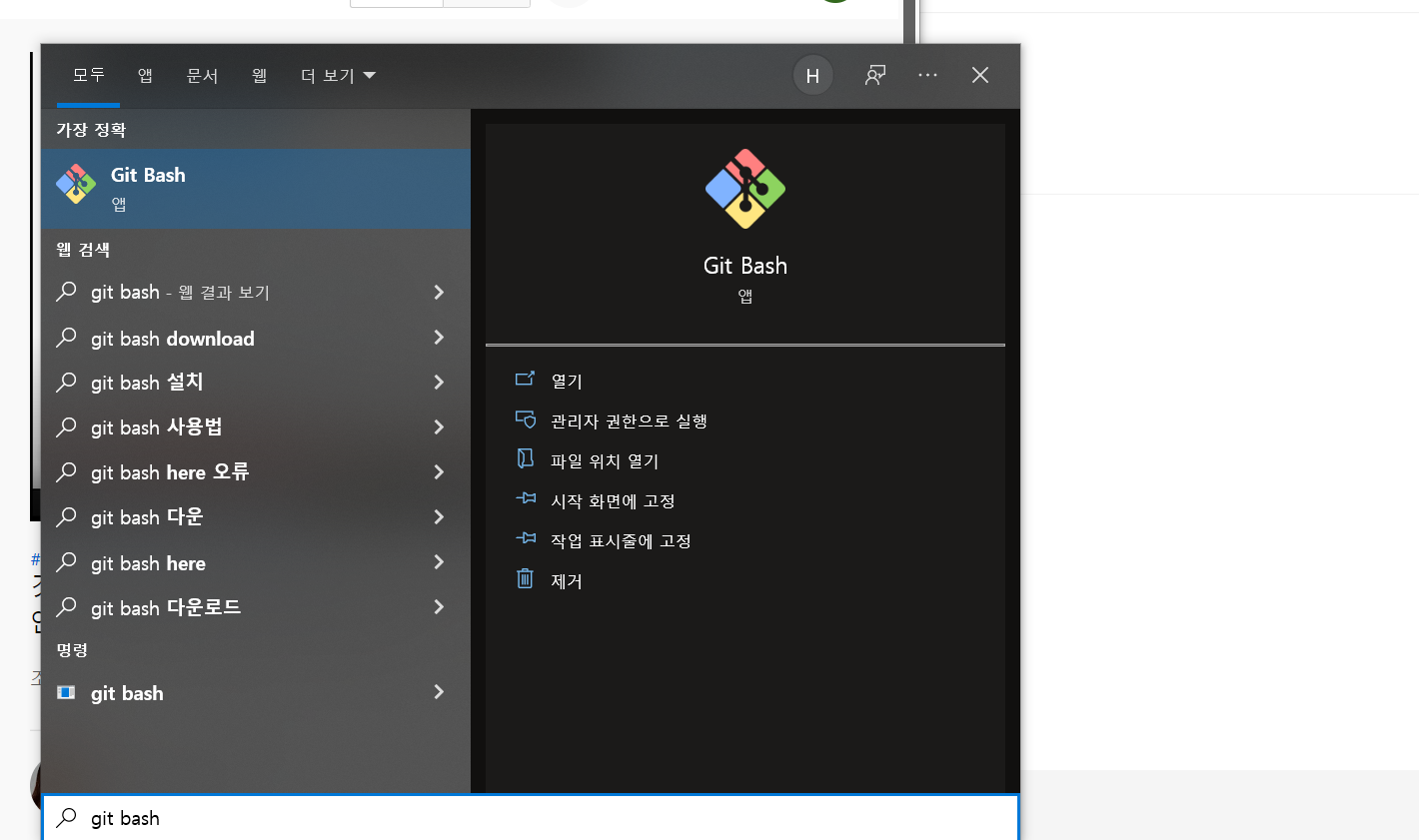Click 제거 to uninstall Git Bash
Screen dimensions: 1419x840
point(567,580)
